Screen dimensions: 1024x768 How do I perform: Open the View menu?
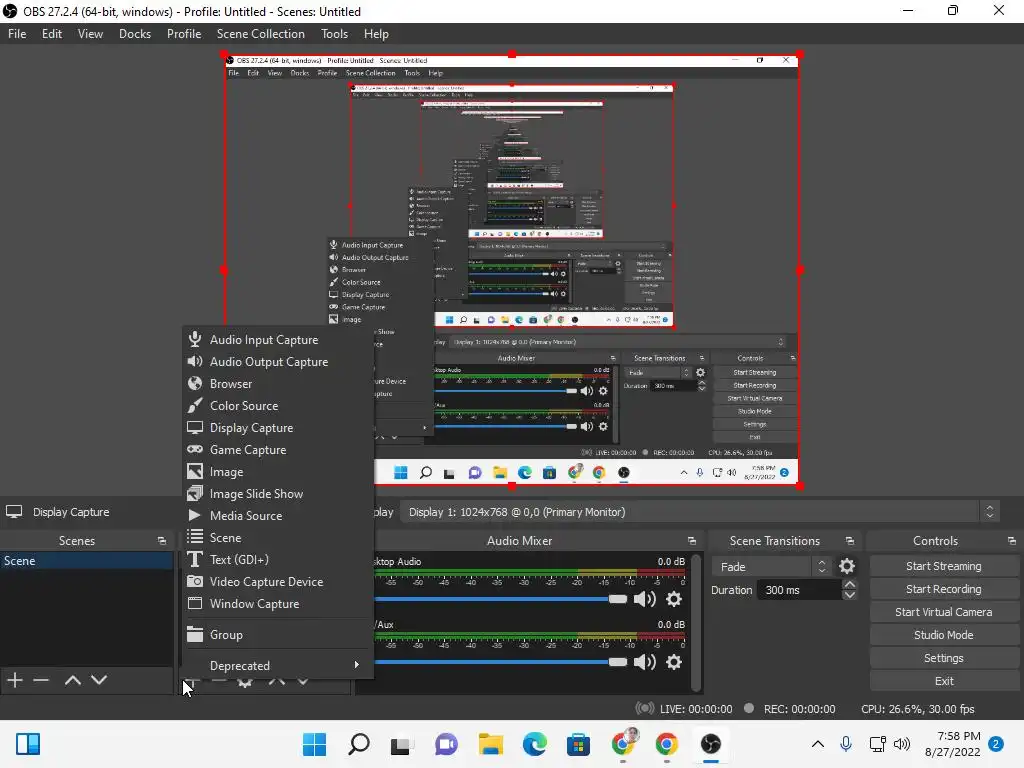pyautogui.click(x=90, y=34)
